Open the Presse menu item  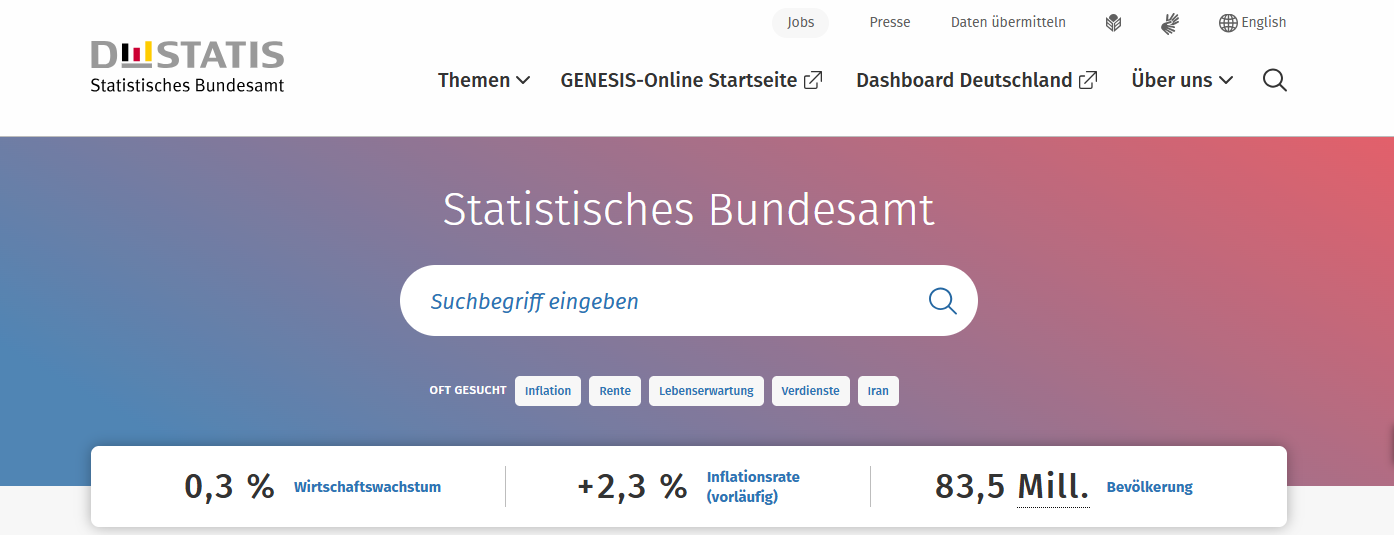(x=890, y=22)
